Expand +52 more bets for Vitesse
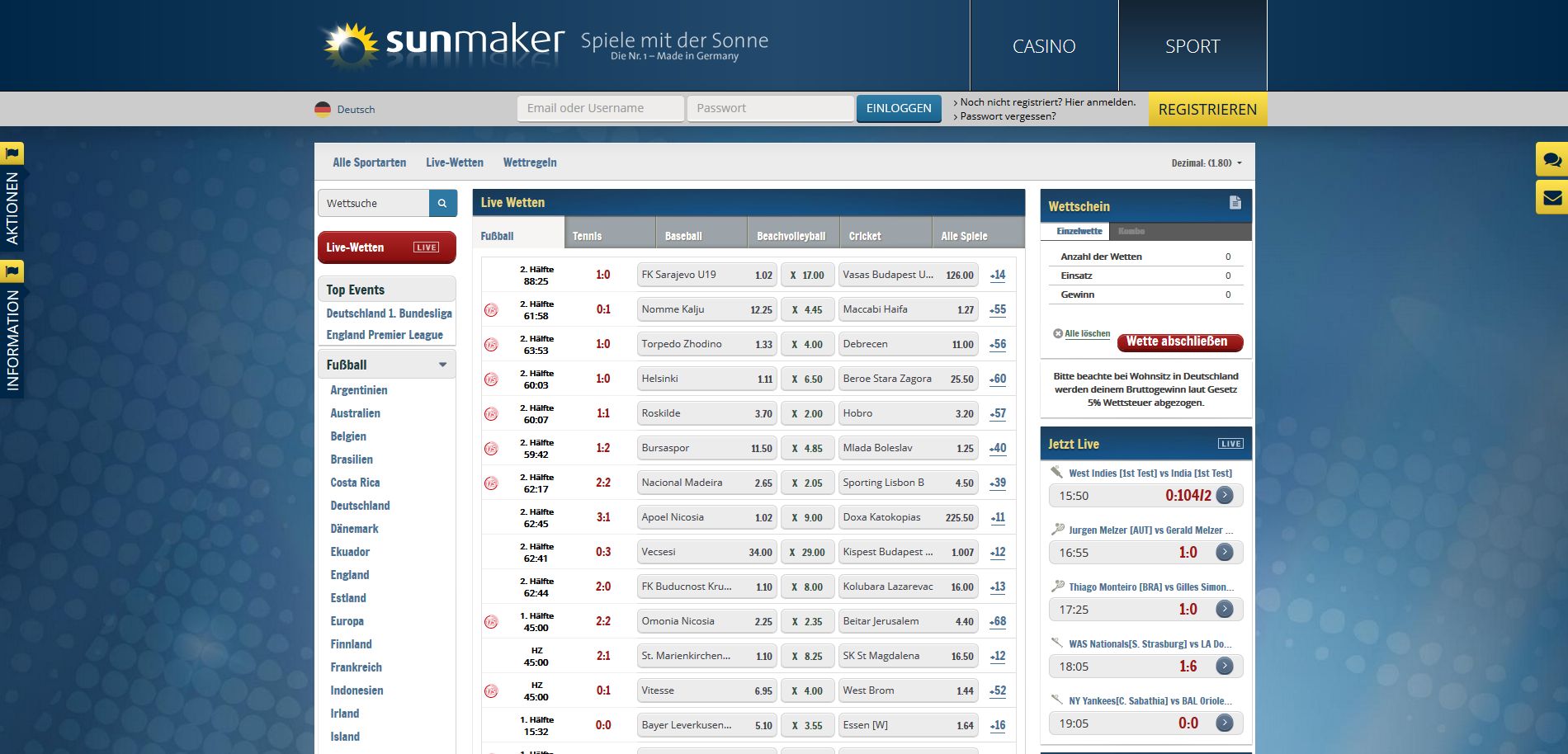 click(x=998, y=691)
